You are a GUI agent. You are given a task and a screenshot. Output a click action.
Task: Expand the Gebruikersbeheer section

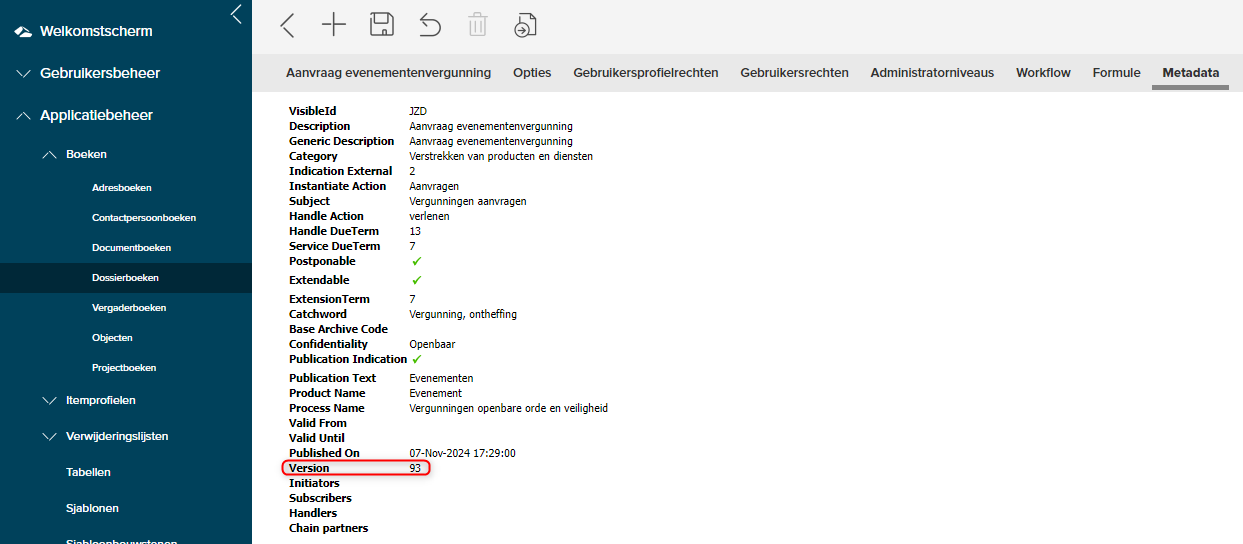point(24,74)
